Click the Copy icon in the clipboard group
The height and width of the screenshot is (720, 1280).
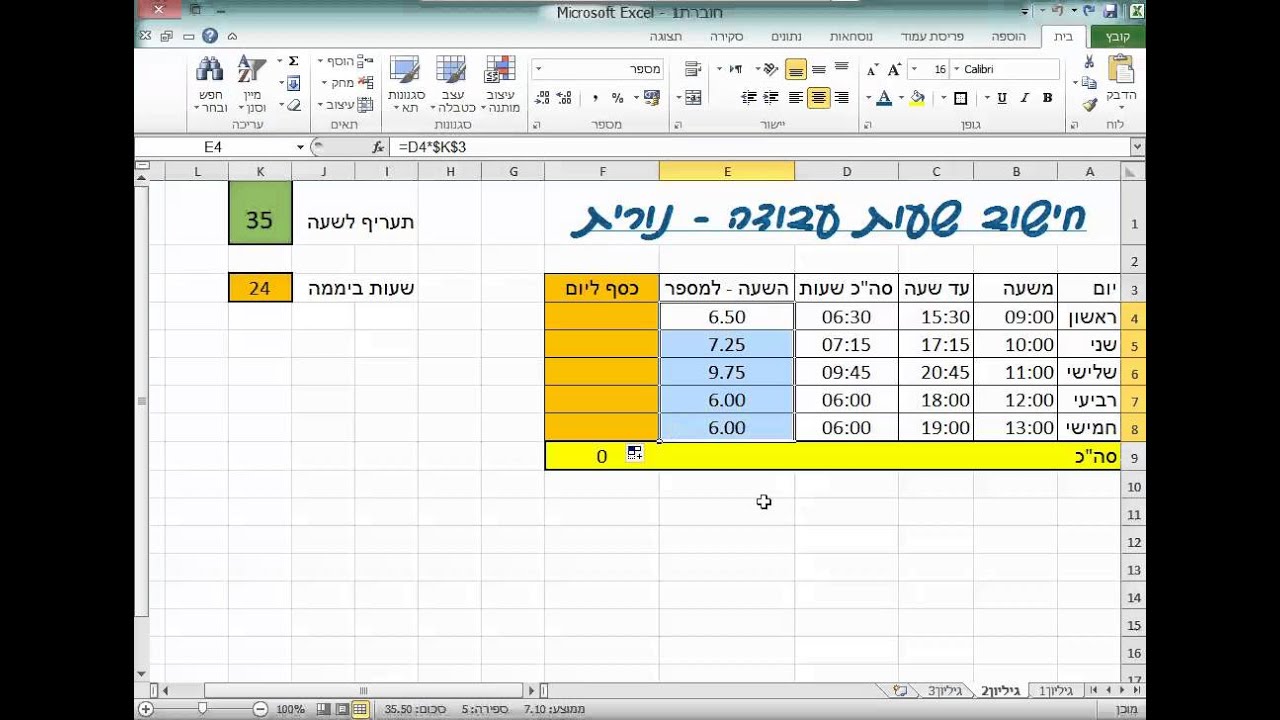(x=1089, y=83)
